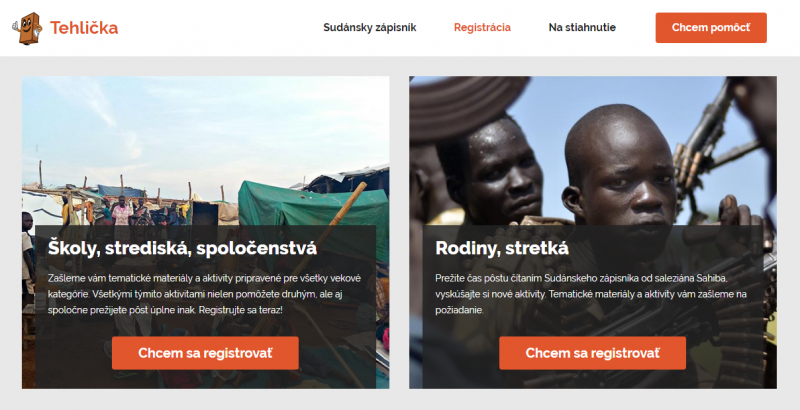800x410 pixels.
Task: Click the Tehlička brick mascot logo icon
Action: [x=27, y=28]
